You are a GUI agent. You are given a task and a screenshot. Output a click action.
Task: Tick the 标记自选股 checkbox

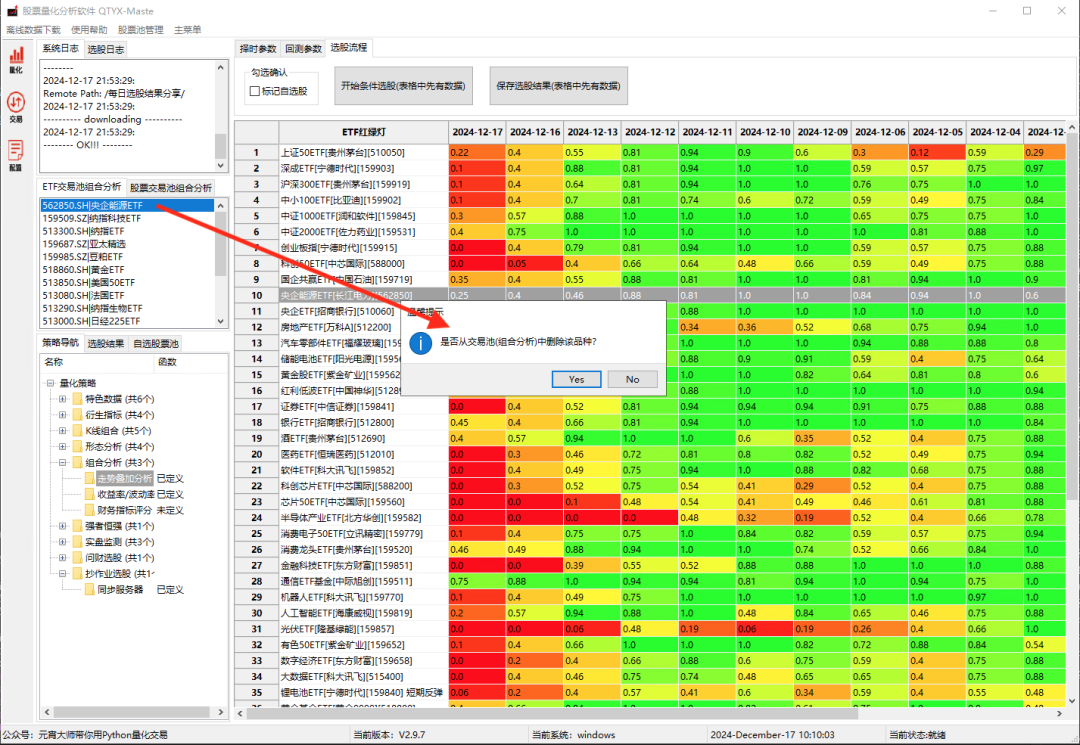click(255, 91)
